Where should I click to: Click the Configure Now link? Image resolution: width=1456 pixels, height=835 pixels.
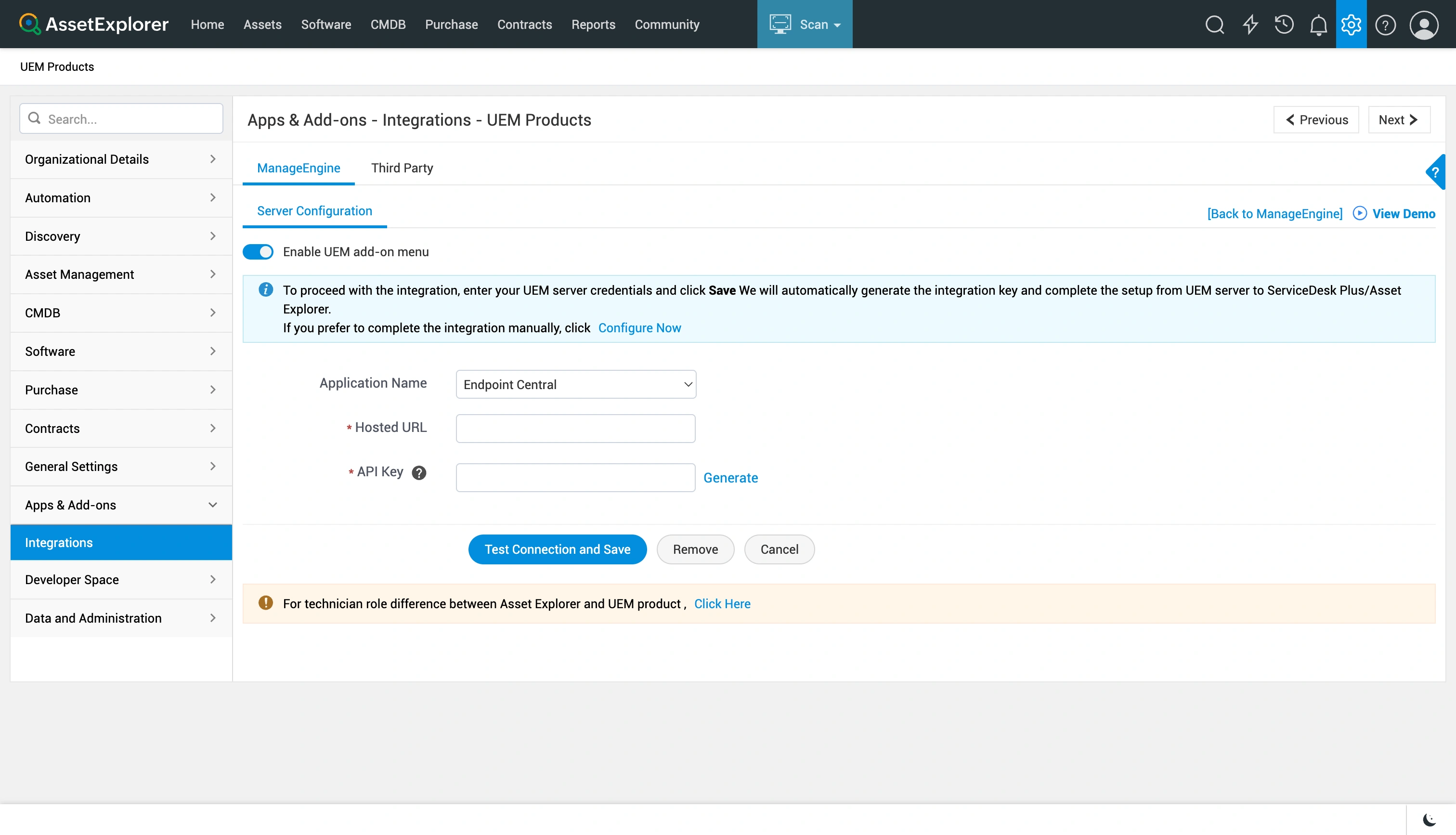[x=640, y=328]
